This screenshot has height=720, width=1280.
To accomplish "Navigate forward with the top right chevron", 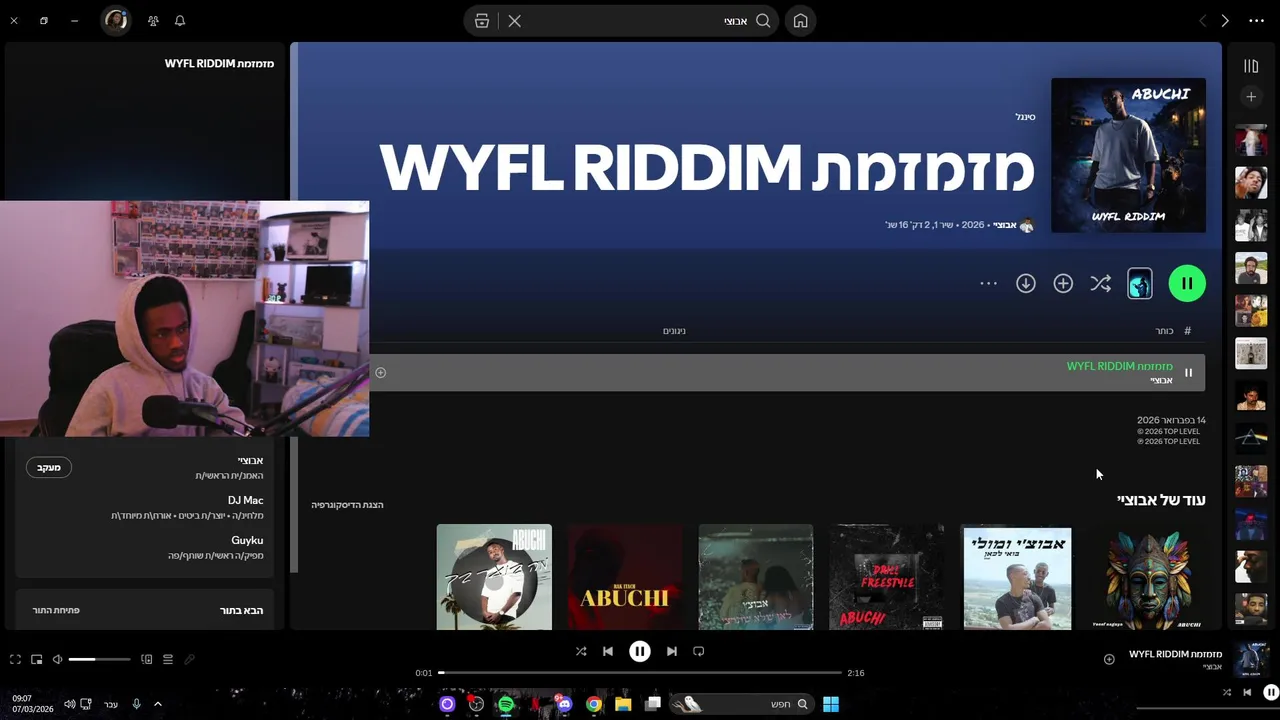I will tap(1224, 21).
